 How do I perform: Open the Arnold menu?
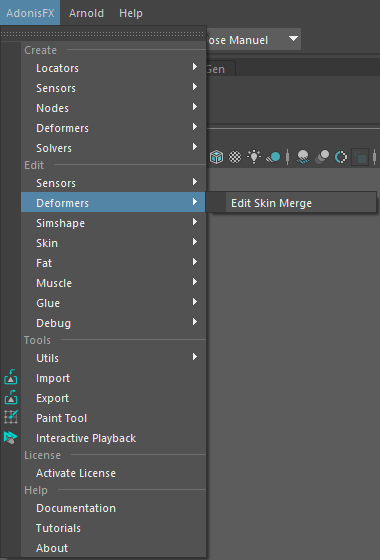point(86,13)
